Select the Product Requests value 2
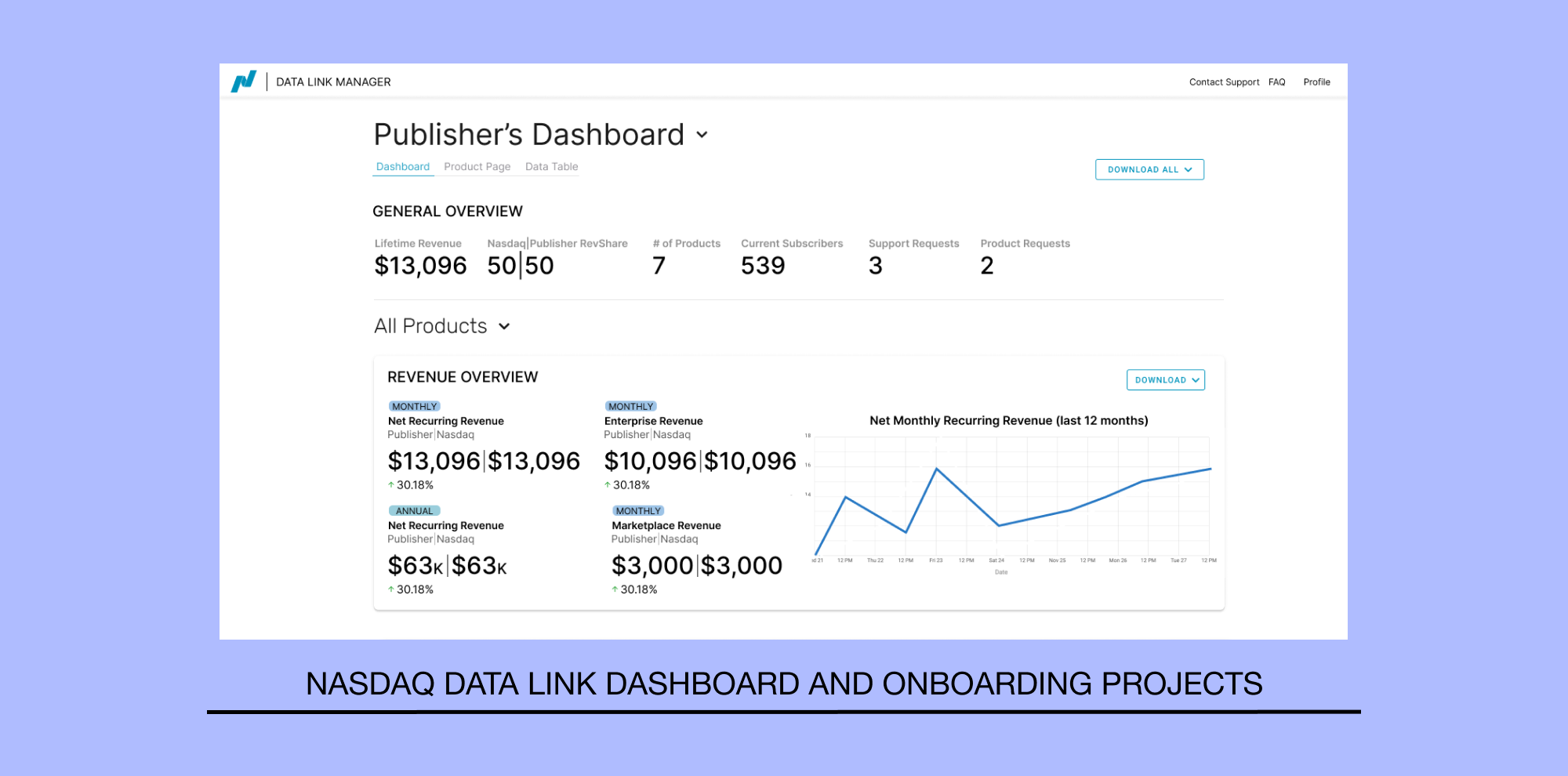The height and width of the screenshot is (776, 1568). (x=987, y=266)
